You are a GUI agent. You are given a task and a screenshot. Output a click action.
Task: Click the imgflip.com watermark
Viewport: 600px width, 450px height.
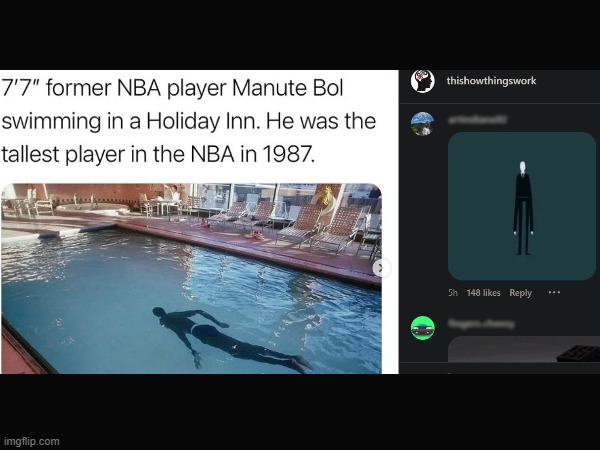[x=32, y=441]
